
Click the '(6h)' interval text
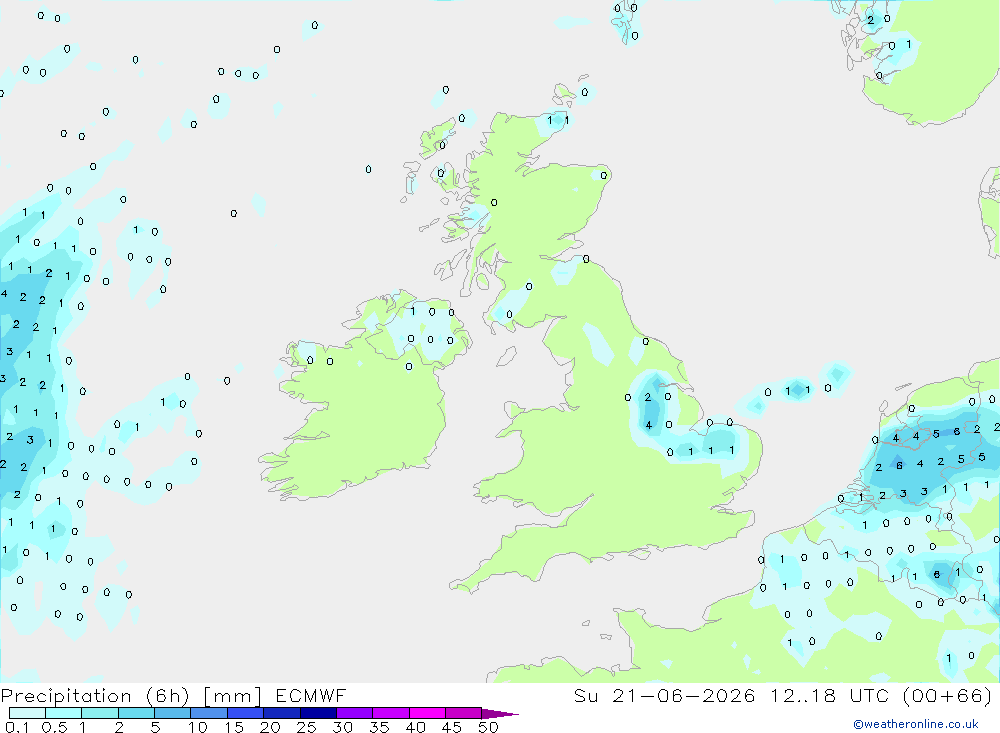pyautogui.click(x=168, y=696)
